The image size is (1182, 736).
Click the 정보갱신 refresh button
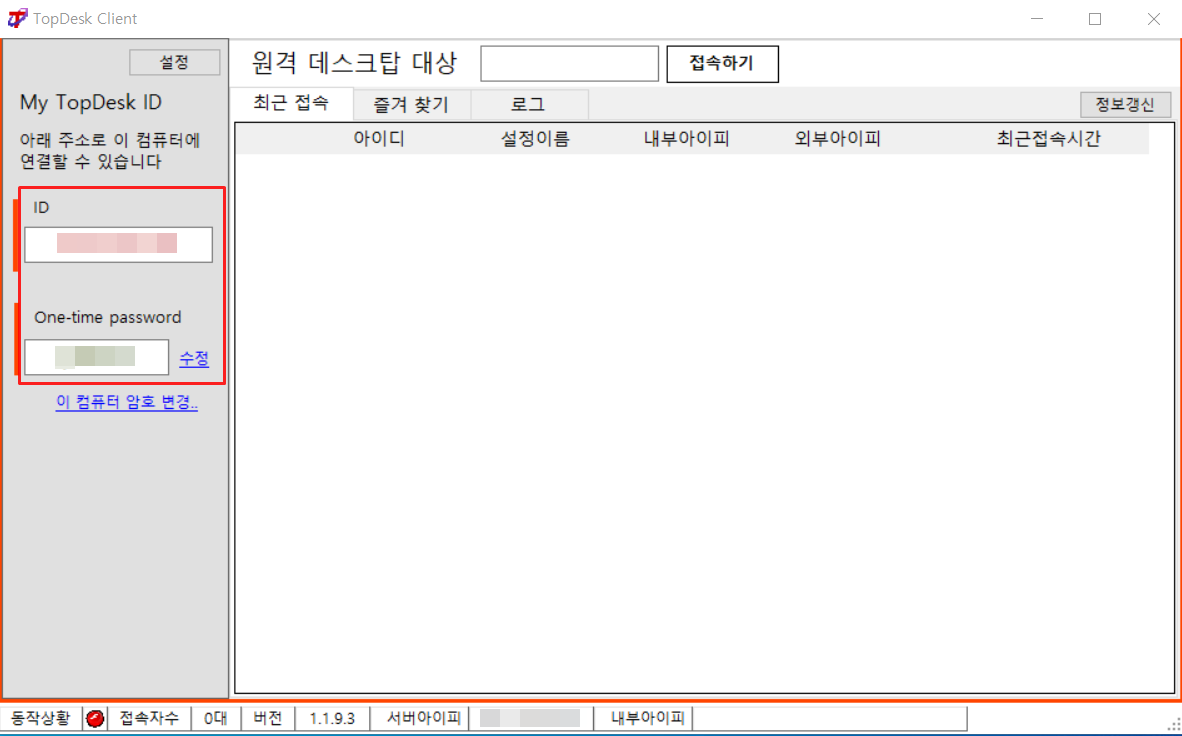(x=1125, y=105)
